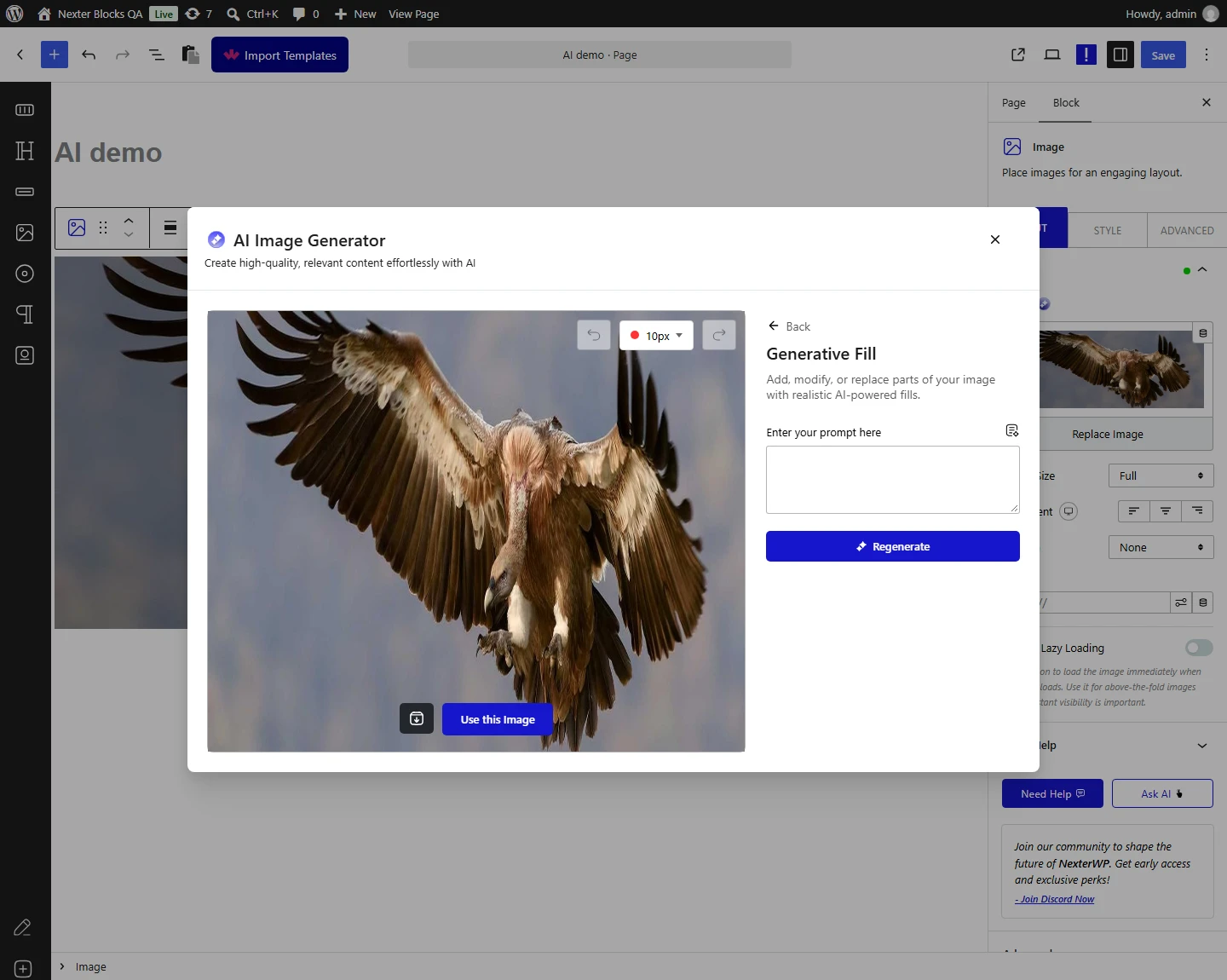
Task: Open the editor Options three-dot menu
Action: pos(1207,55)
